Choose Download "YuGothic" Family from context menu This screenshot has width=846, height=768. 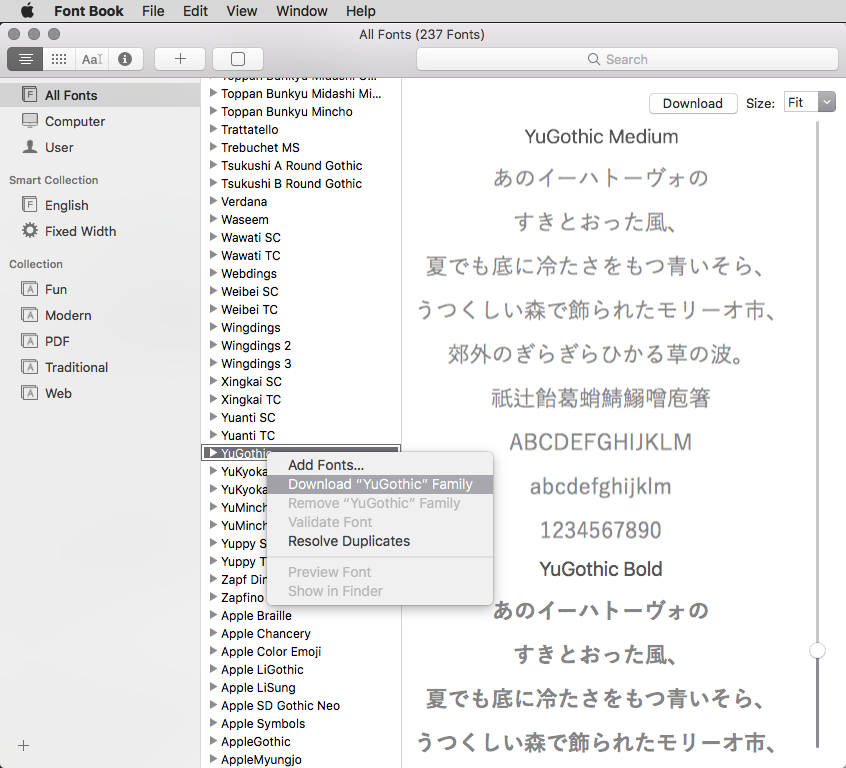pos(380,484)
